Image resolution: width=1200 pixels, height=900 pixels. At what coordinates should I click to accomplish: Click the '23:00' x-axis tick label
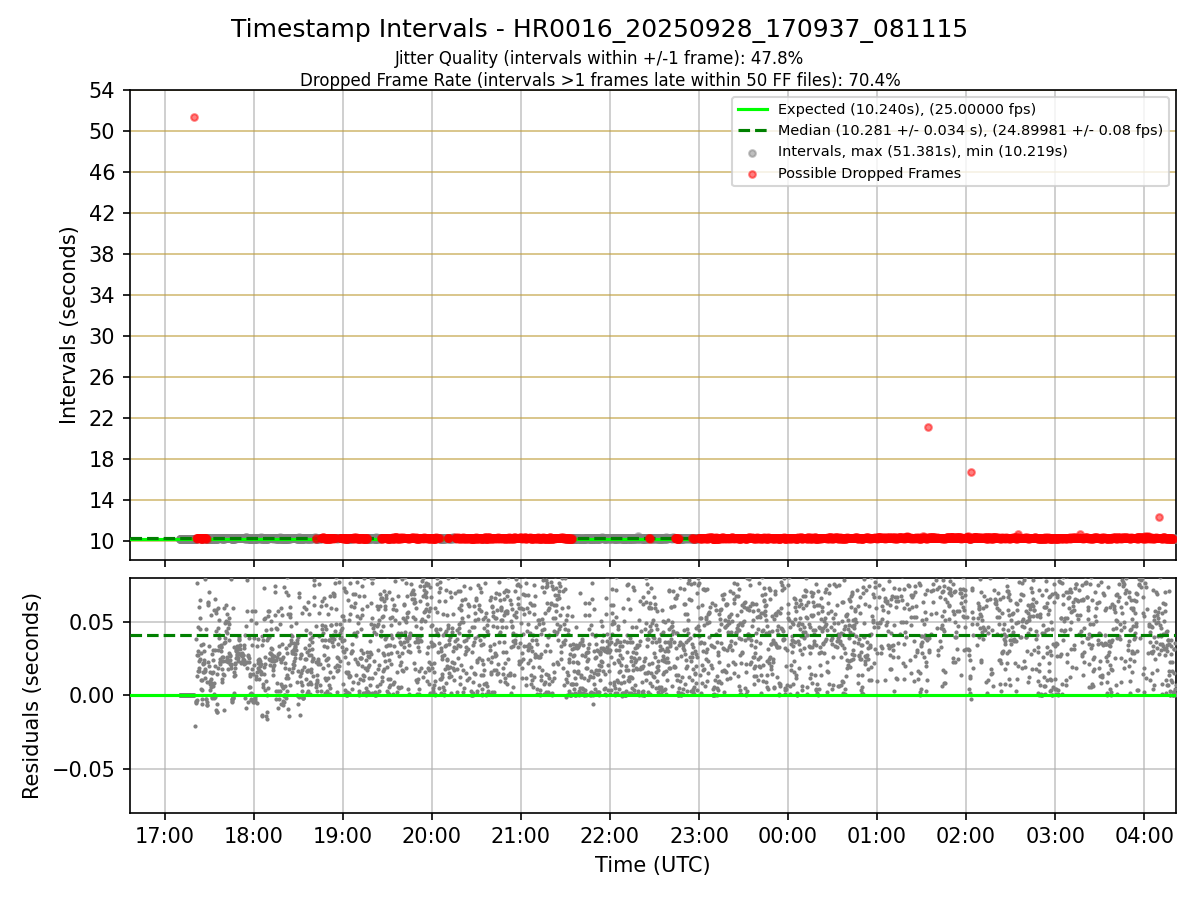pos(698,836)
